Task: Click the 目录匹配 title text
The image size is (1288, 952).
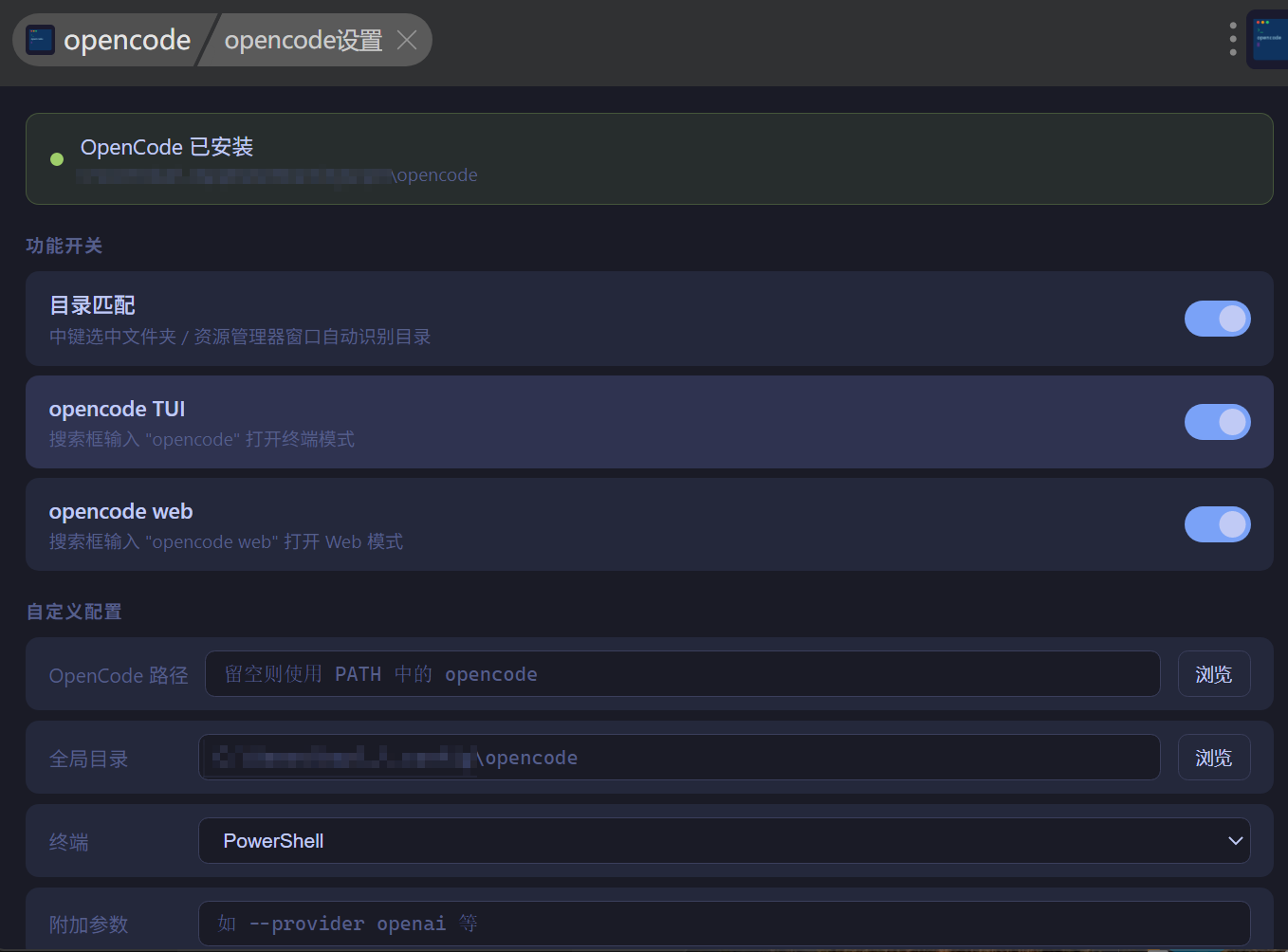Action: (x=92, y=305)
